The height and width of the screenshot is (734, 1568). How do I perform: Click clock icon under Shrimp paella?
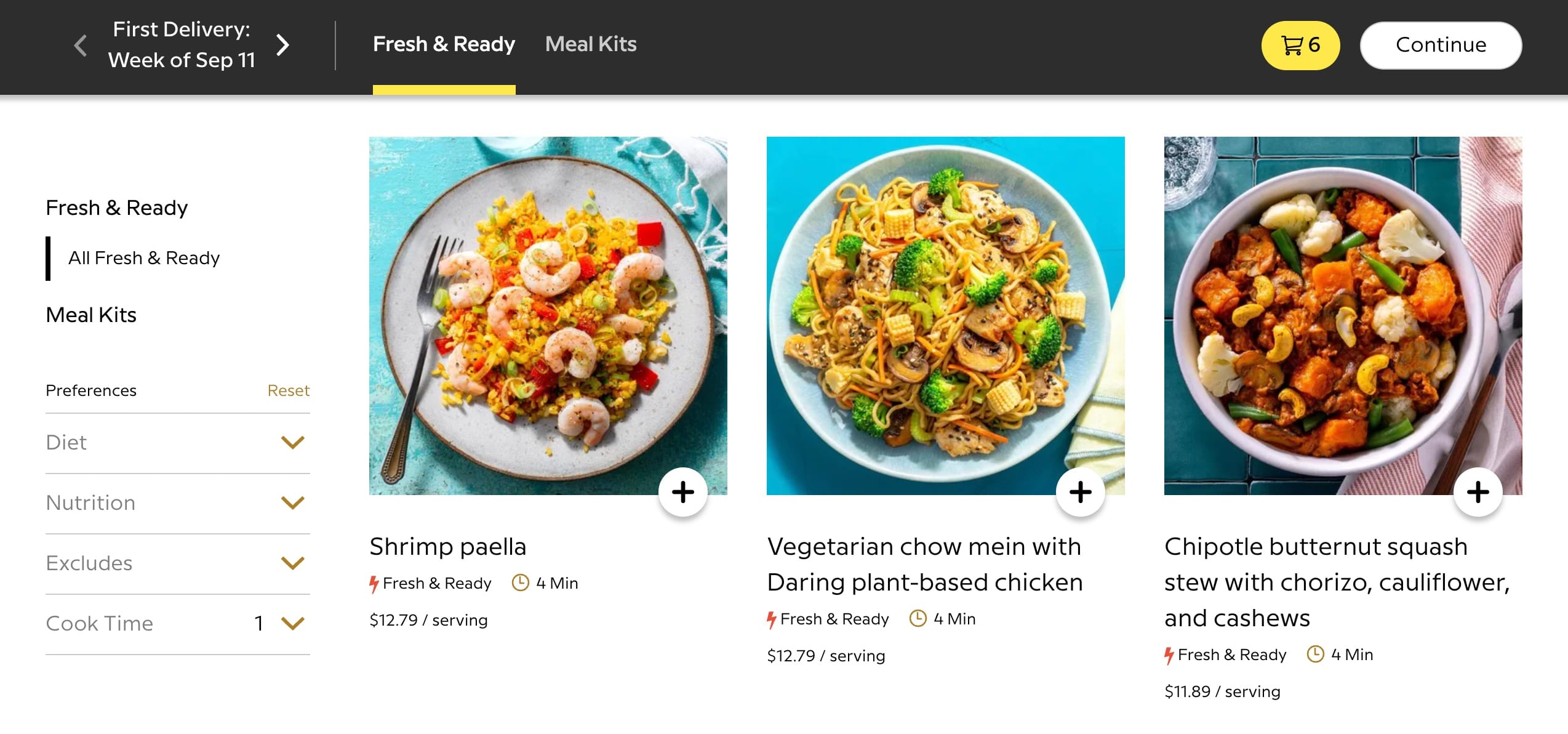[520, 583]
